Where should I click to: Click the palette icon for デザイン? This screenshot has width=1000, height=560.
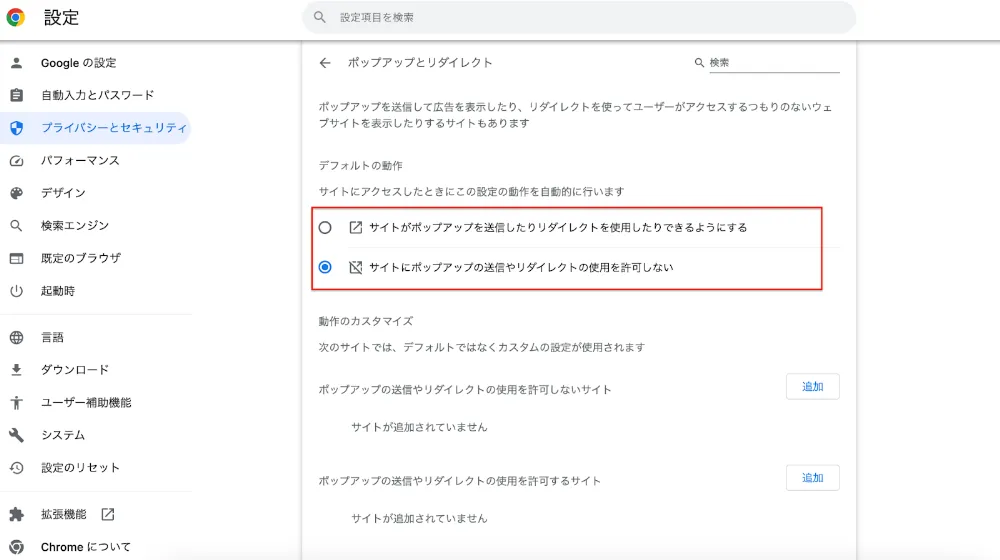click(x=17, y=193)
